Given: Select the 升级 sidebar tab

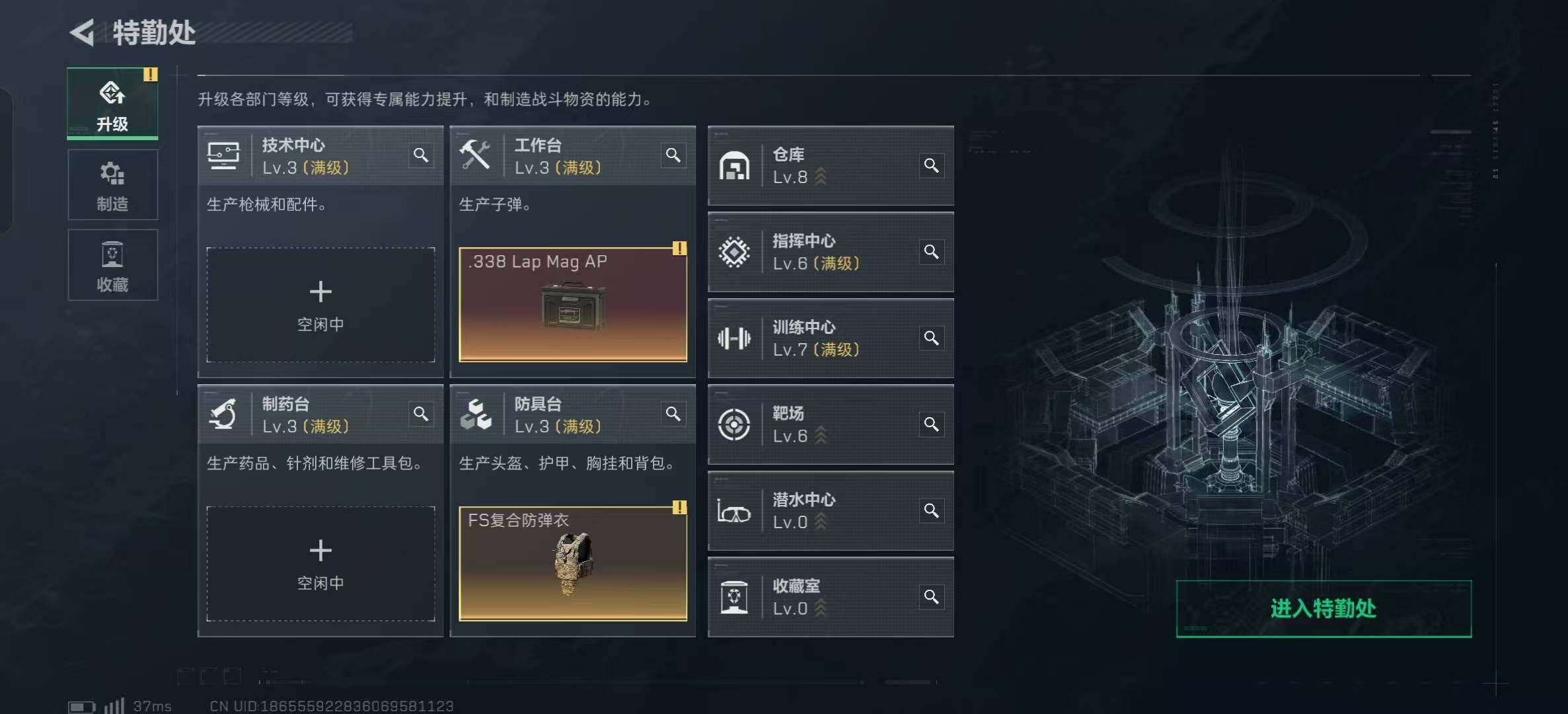Looking at the screenshot, I should [x=112, y=104].
